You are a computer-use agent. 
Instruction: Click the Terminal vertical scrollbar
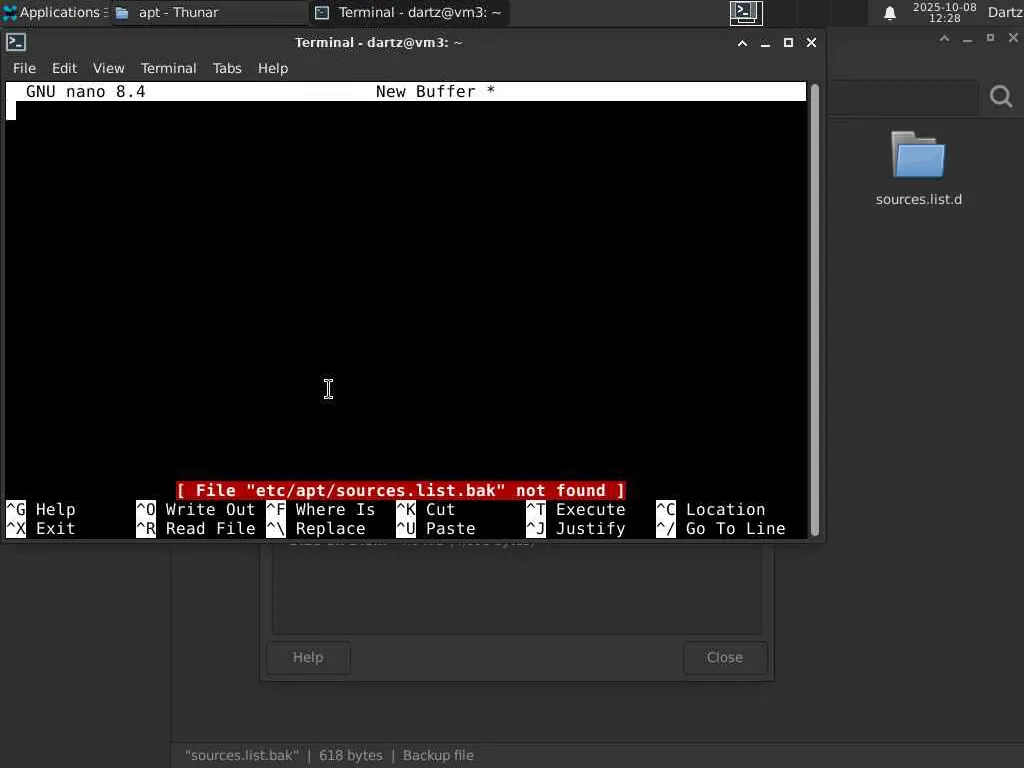coord(814,310)
